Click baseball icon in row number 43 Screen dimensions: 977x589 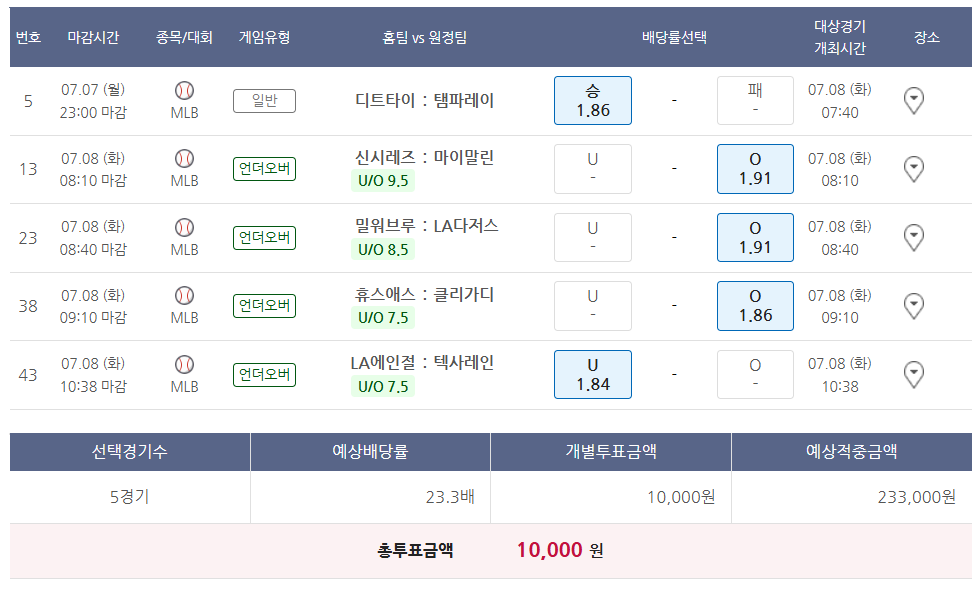(184, 364)
